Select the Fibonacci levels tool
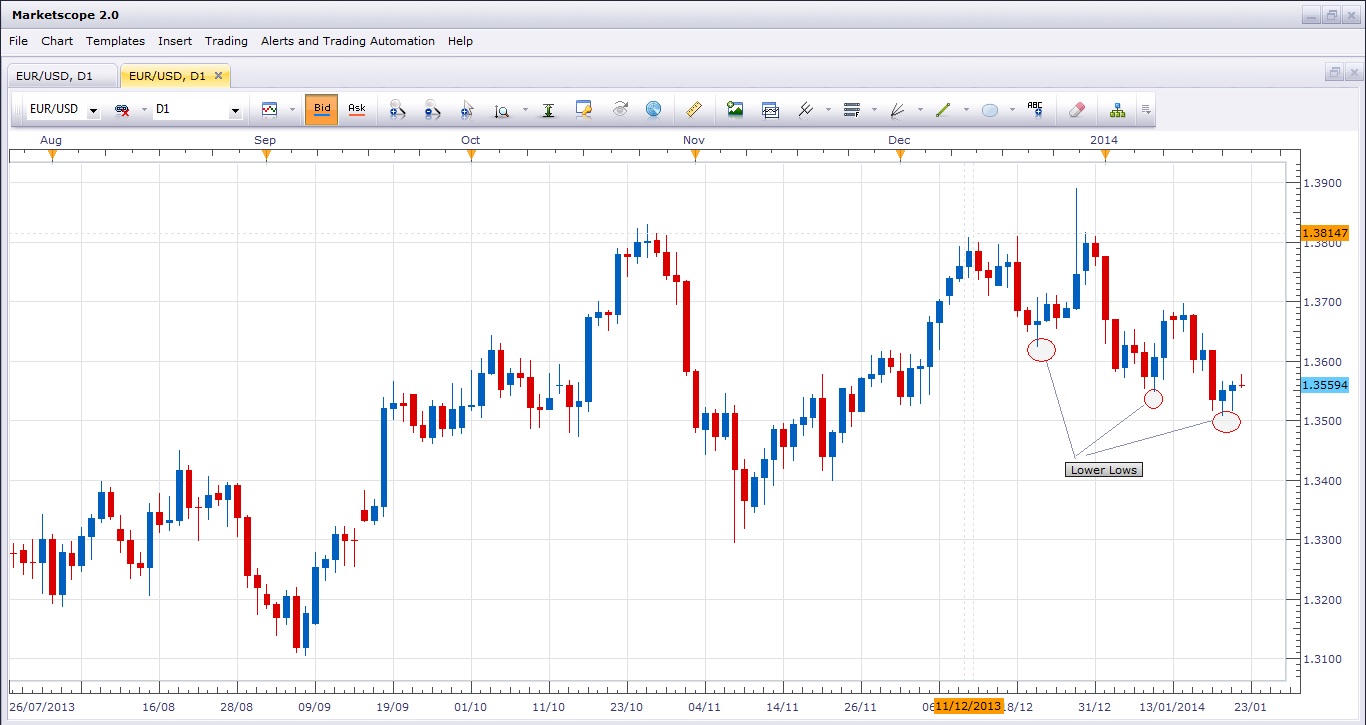Viewport: 1366px width, 725px height. pos(852,109)
